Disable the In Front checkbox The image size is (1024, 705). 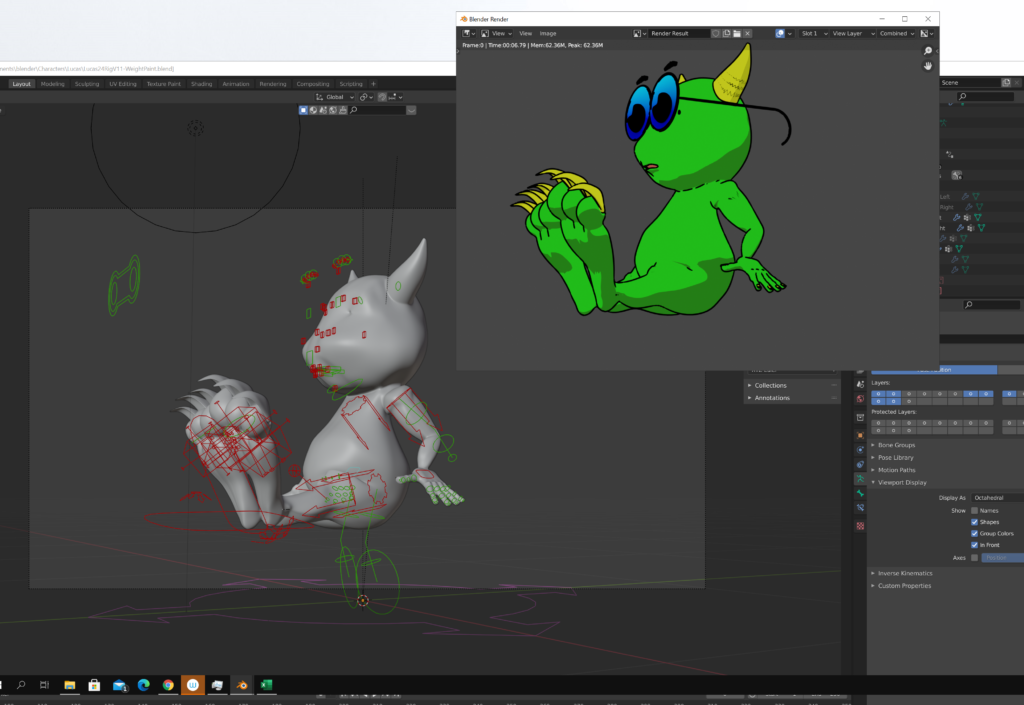coord(975,545)
